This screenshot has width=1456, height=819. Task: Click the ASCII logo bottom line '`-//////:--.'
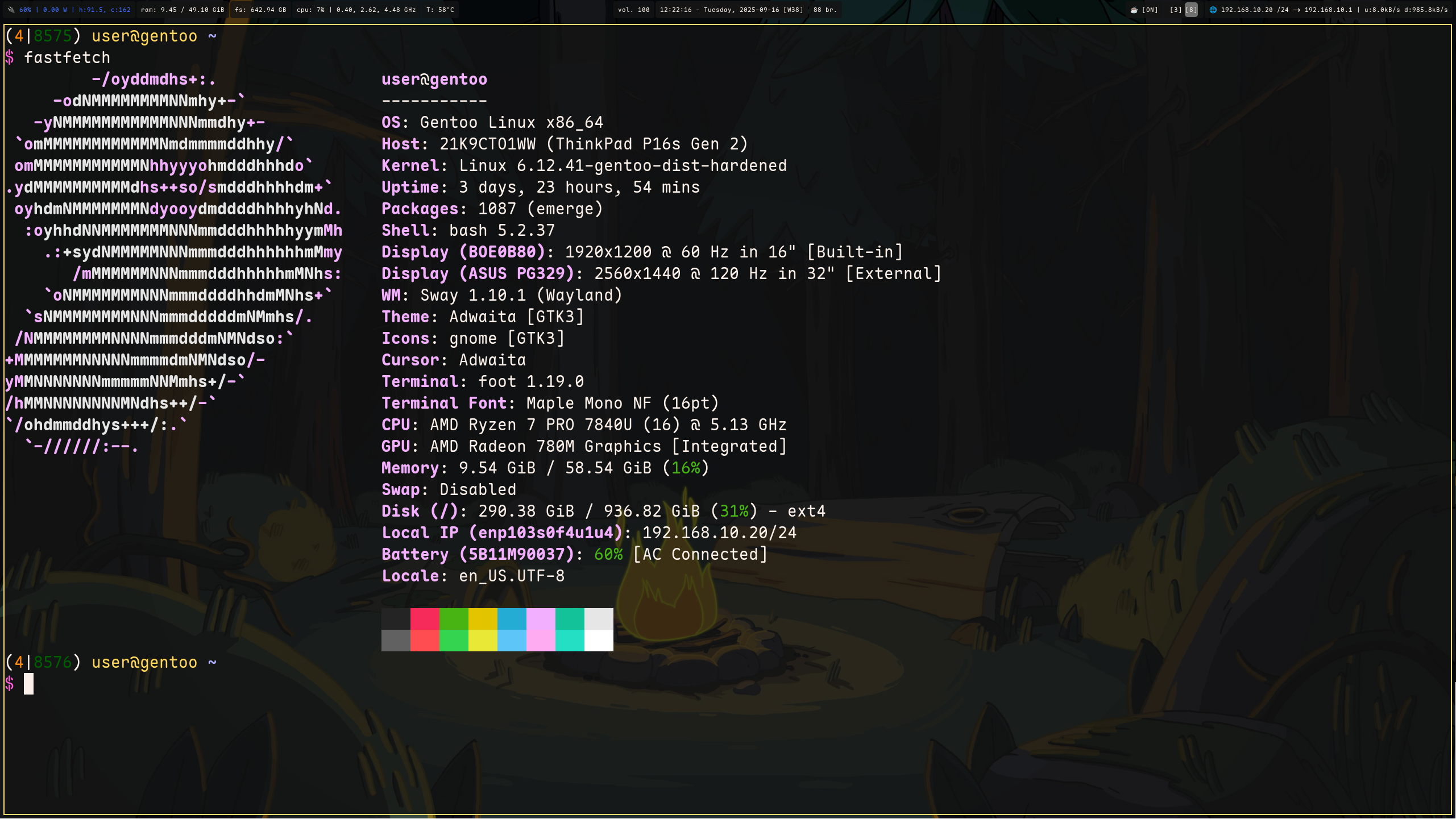[x=81, y=446]
